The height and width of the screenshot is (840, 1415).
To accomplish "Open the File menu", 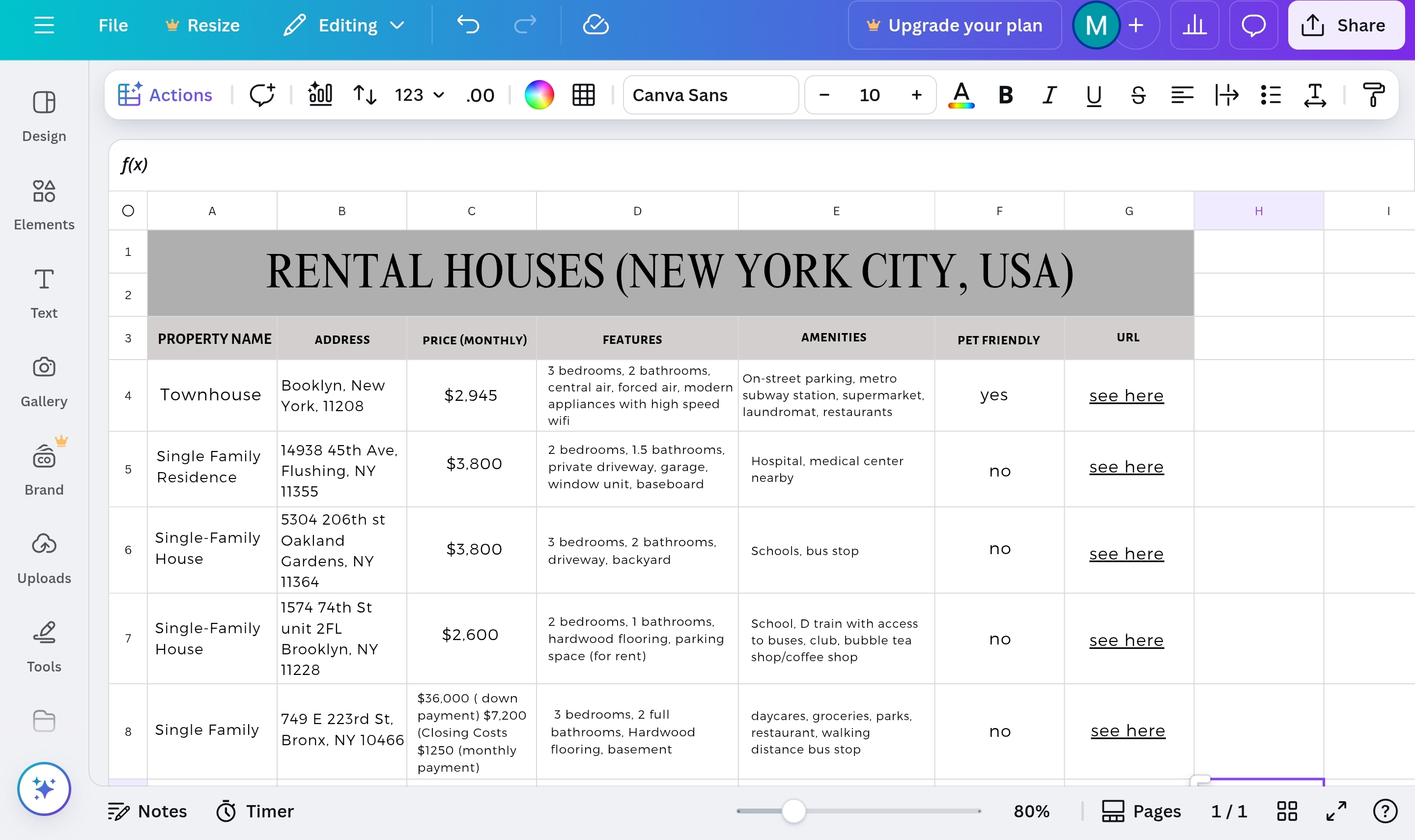I will (113, 25).
